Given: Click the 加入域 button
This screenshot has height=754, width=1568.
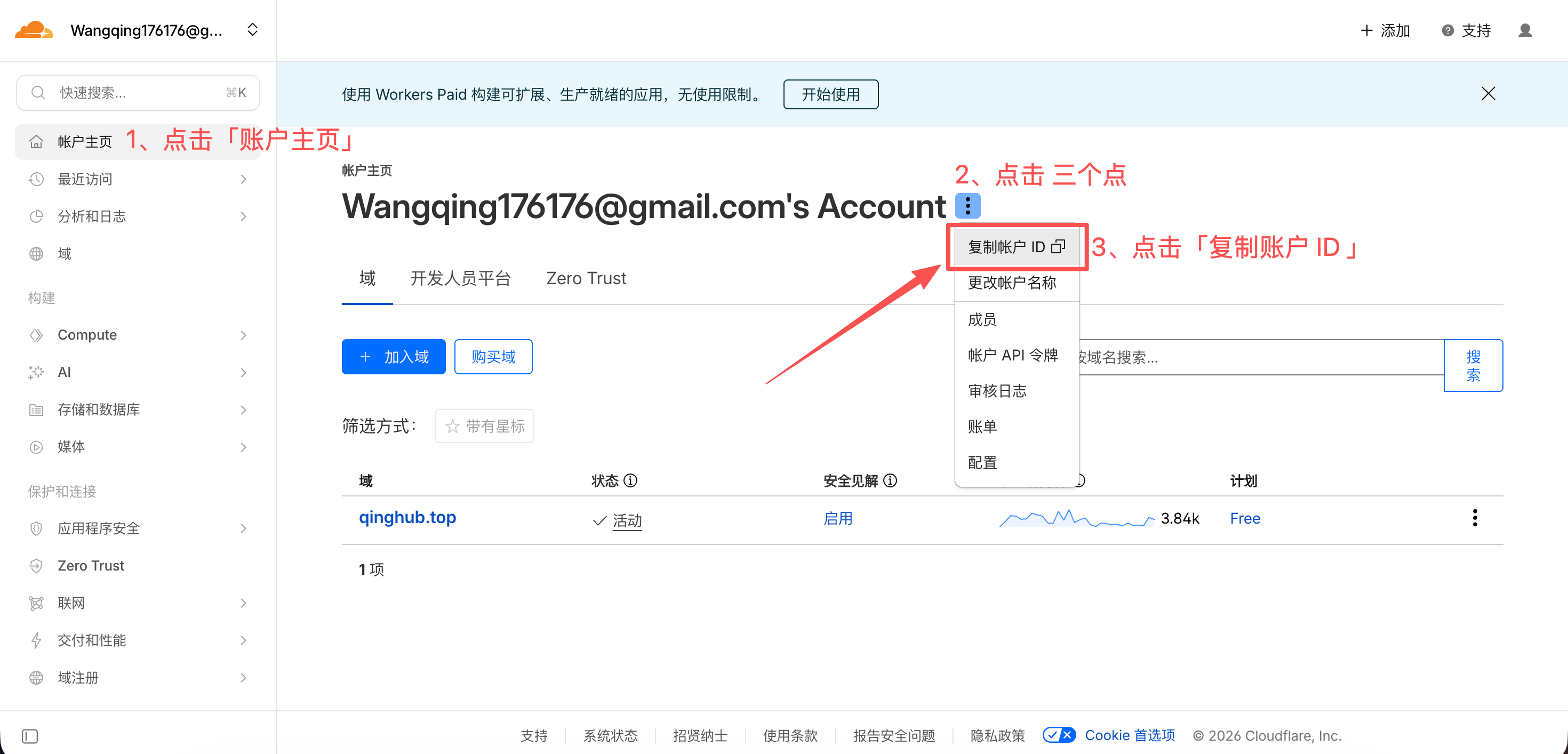Looking at the screenshot, I should [393, 357].
